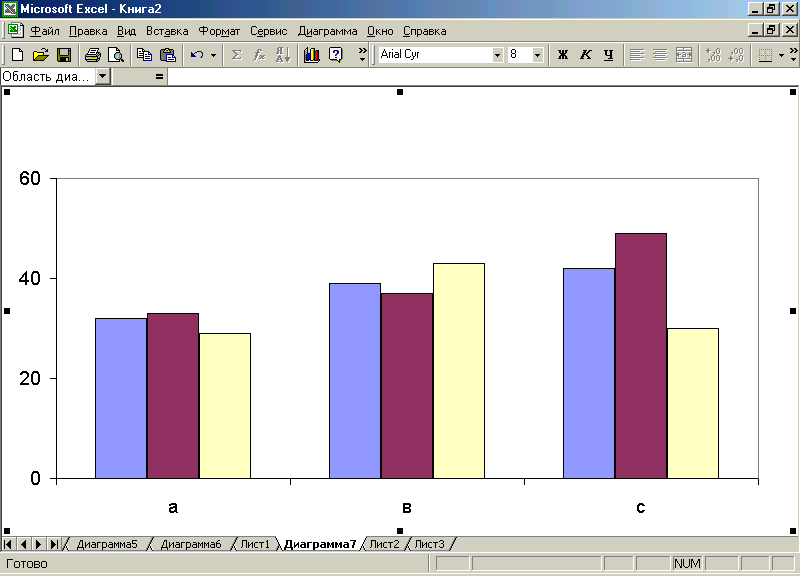
Task: Expand the Borders dropdown arrow
Action: pyautogui.click(x=781, y=55)
